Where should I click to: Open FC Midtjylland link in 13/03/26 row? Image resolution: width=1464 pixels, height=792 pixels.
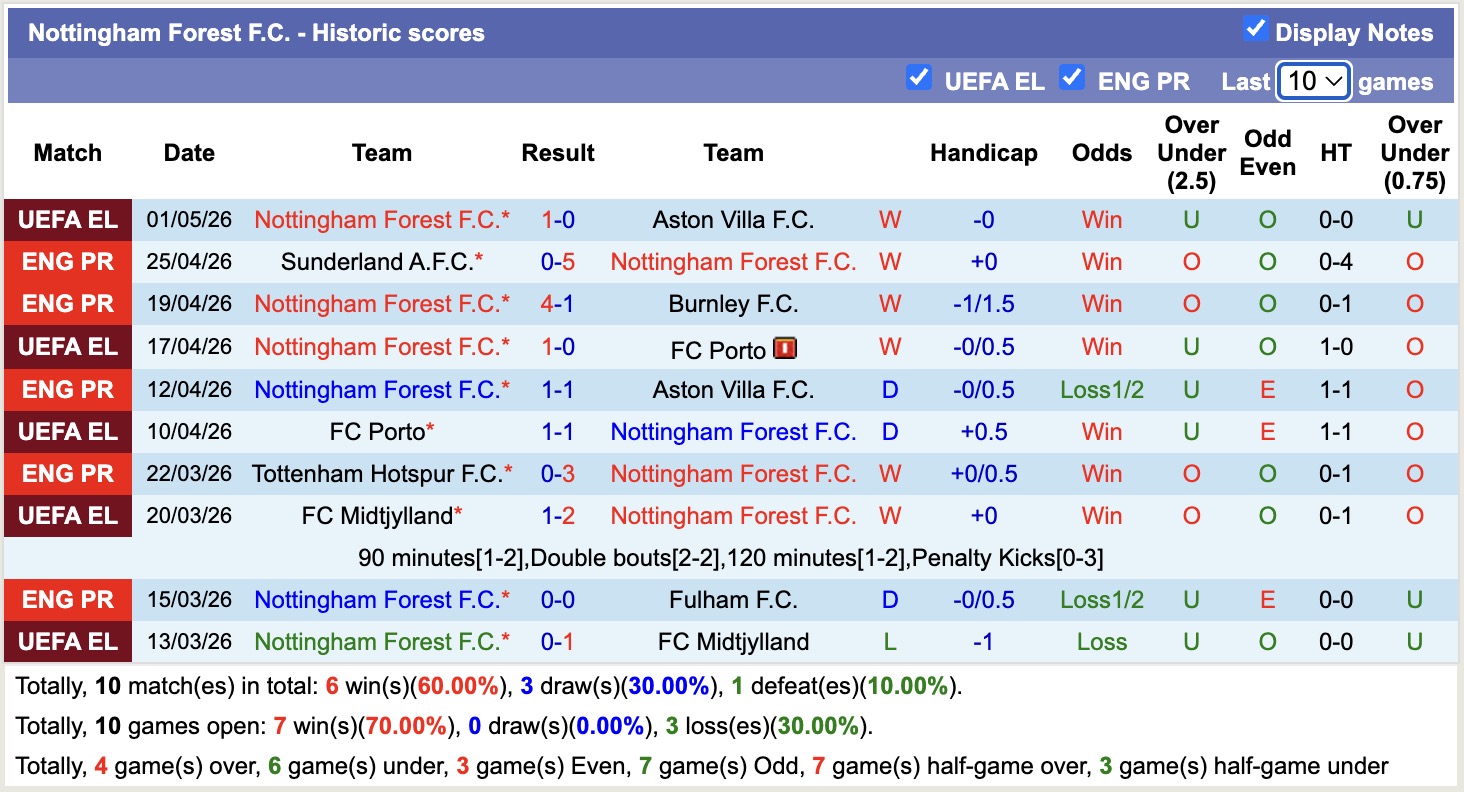pyautogui.click(x=733, y=642)
